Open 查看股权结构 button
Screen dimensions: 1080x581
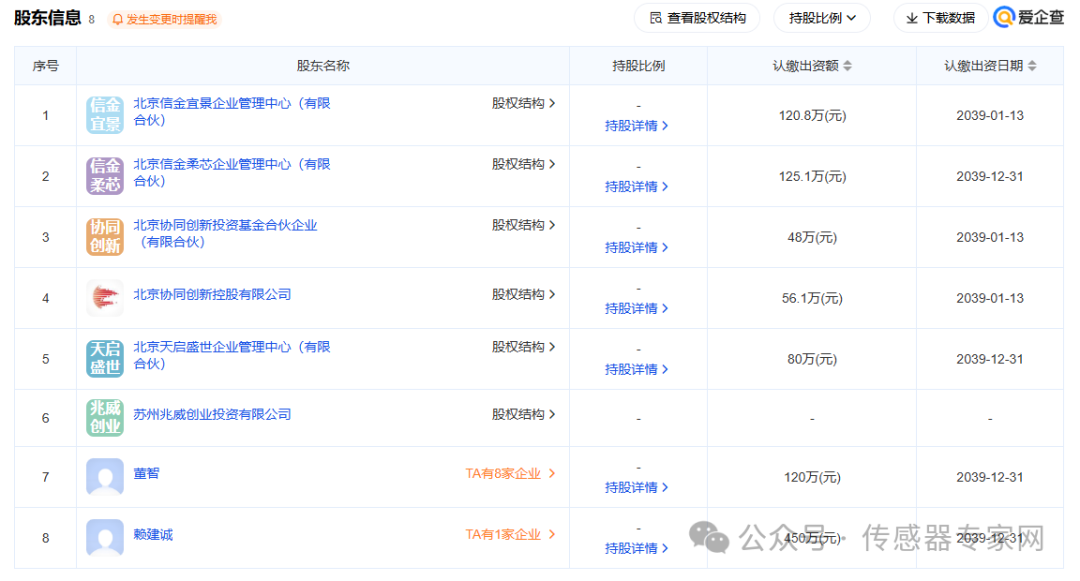point(697,18)
